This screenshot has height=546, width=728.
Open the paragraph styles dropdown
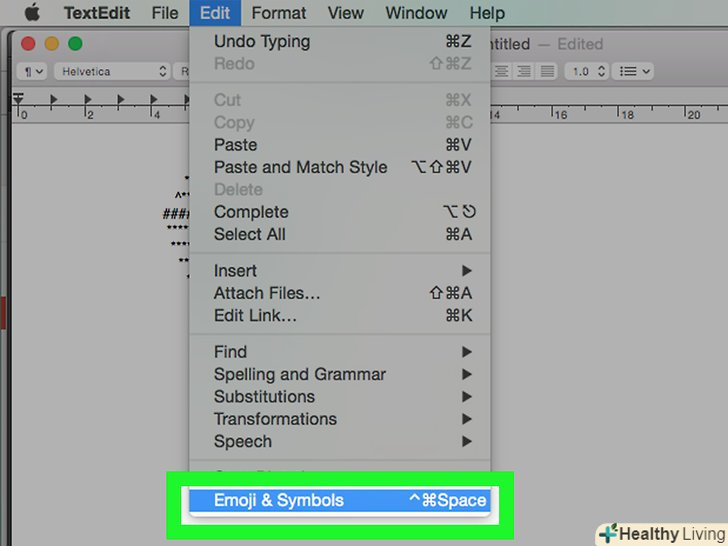pos(32,72)
